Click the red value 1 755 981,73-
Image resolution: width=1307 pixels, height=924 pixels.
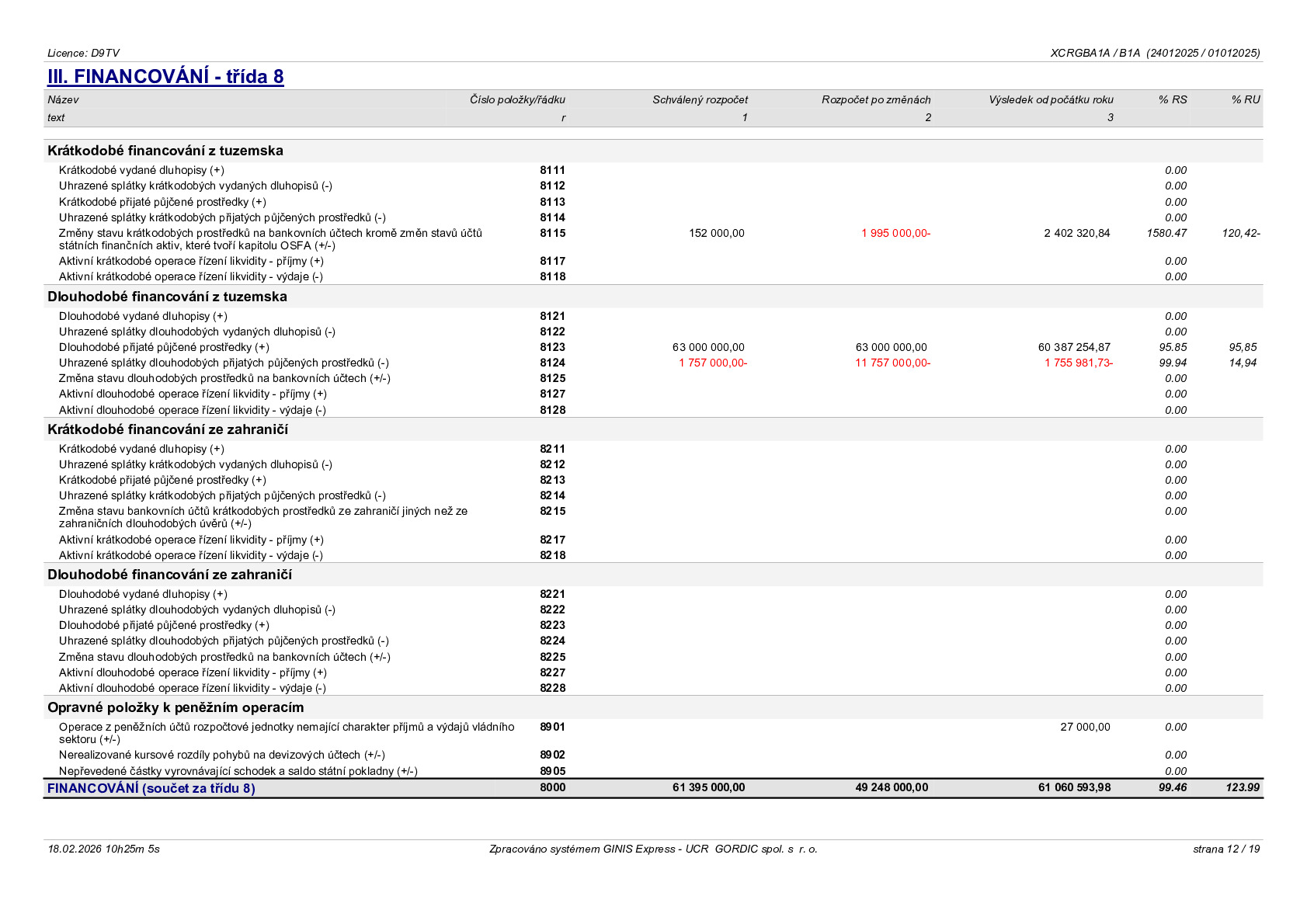(x=1079, y=363)
